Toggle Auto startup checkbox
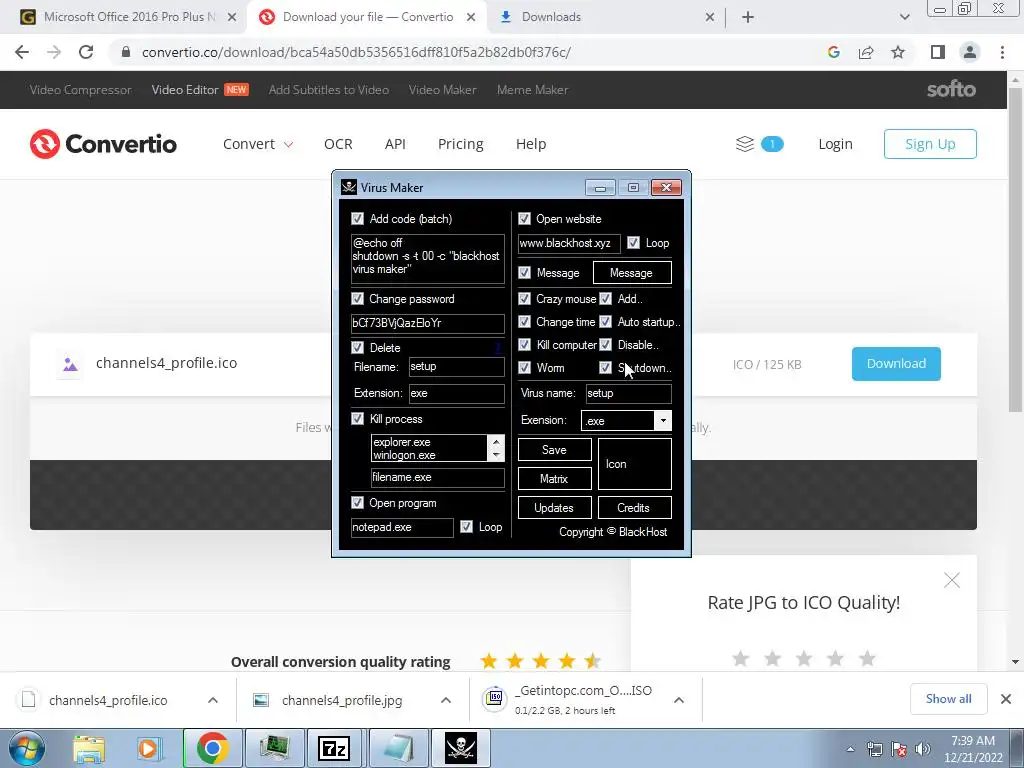1024x768 pixels. [605, 321]
